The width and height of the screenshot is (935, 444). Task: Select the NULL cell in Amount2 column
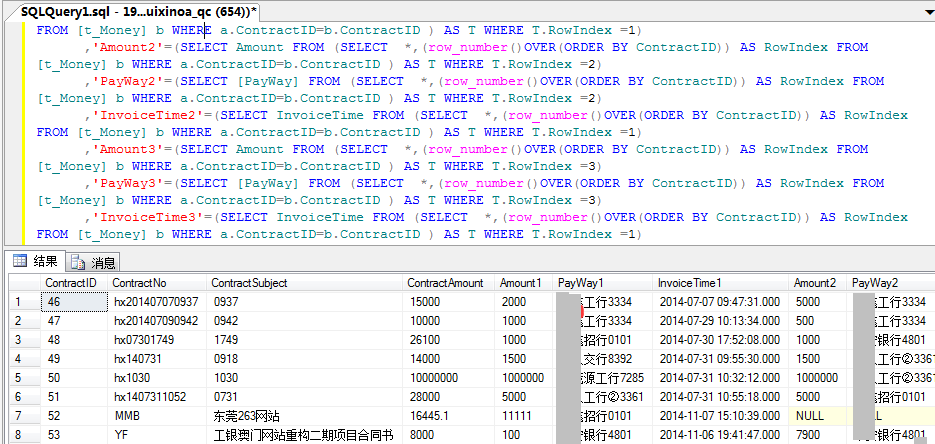tap(819, 416)
